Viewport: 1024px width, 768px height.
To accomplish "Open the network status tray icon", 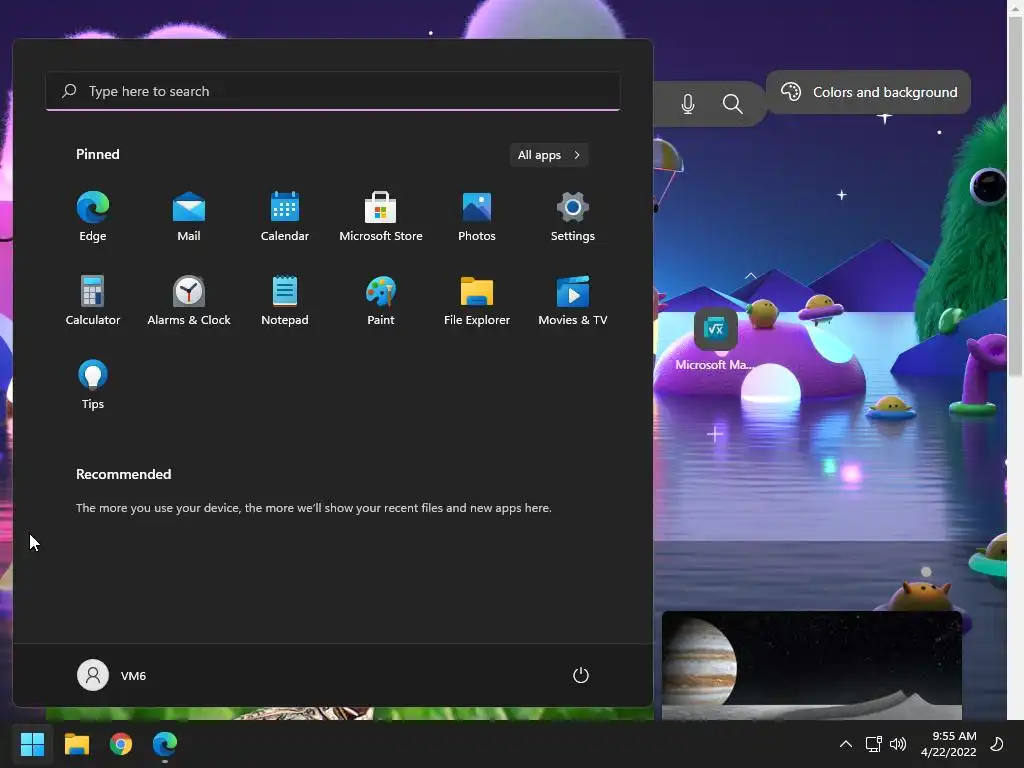I will tap(873, 744).
